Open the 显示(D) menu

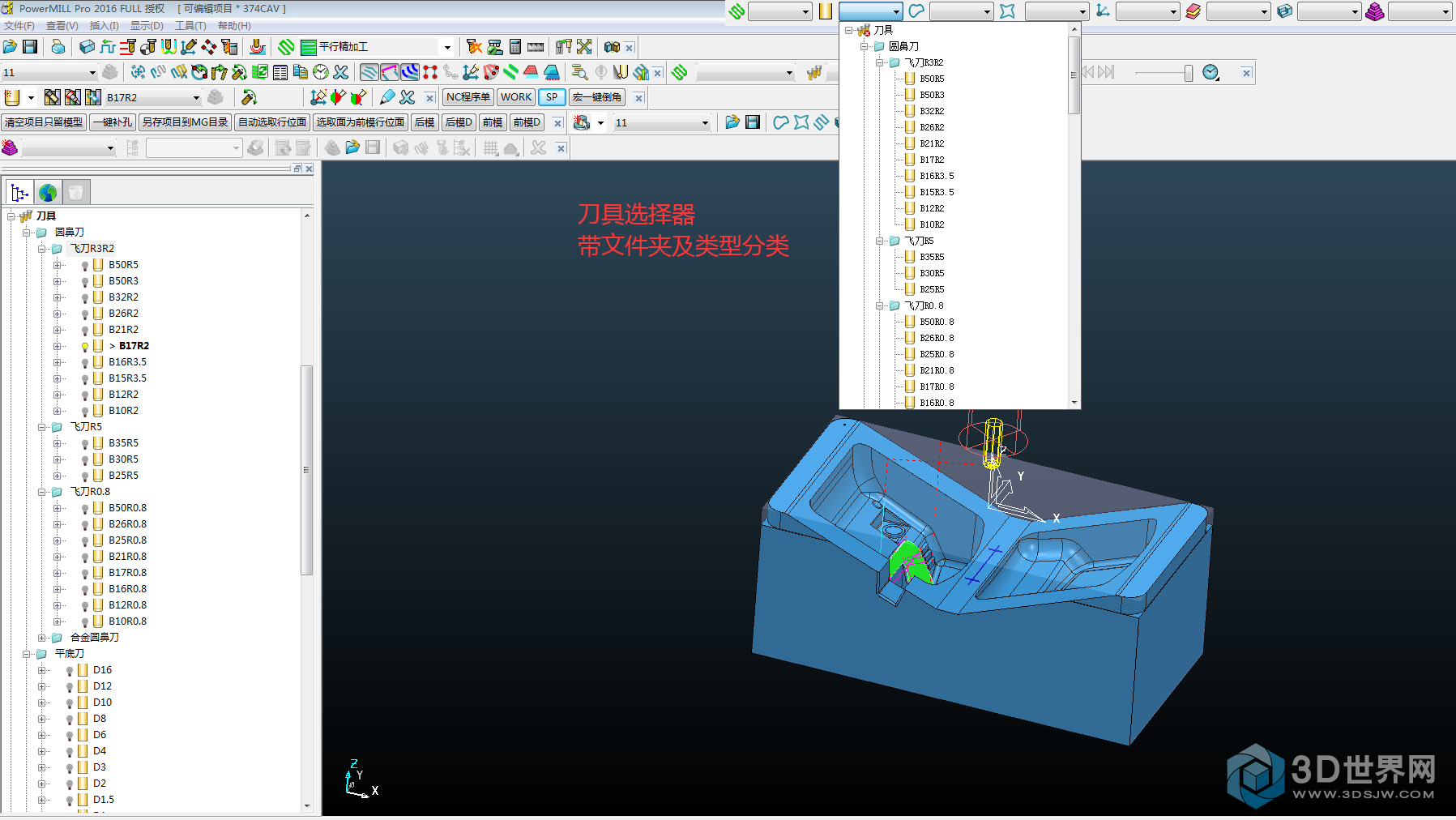pos(147,26)
